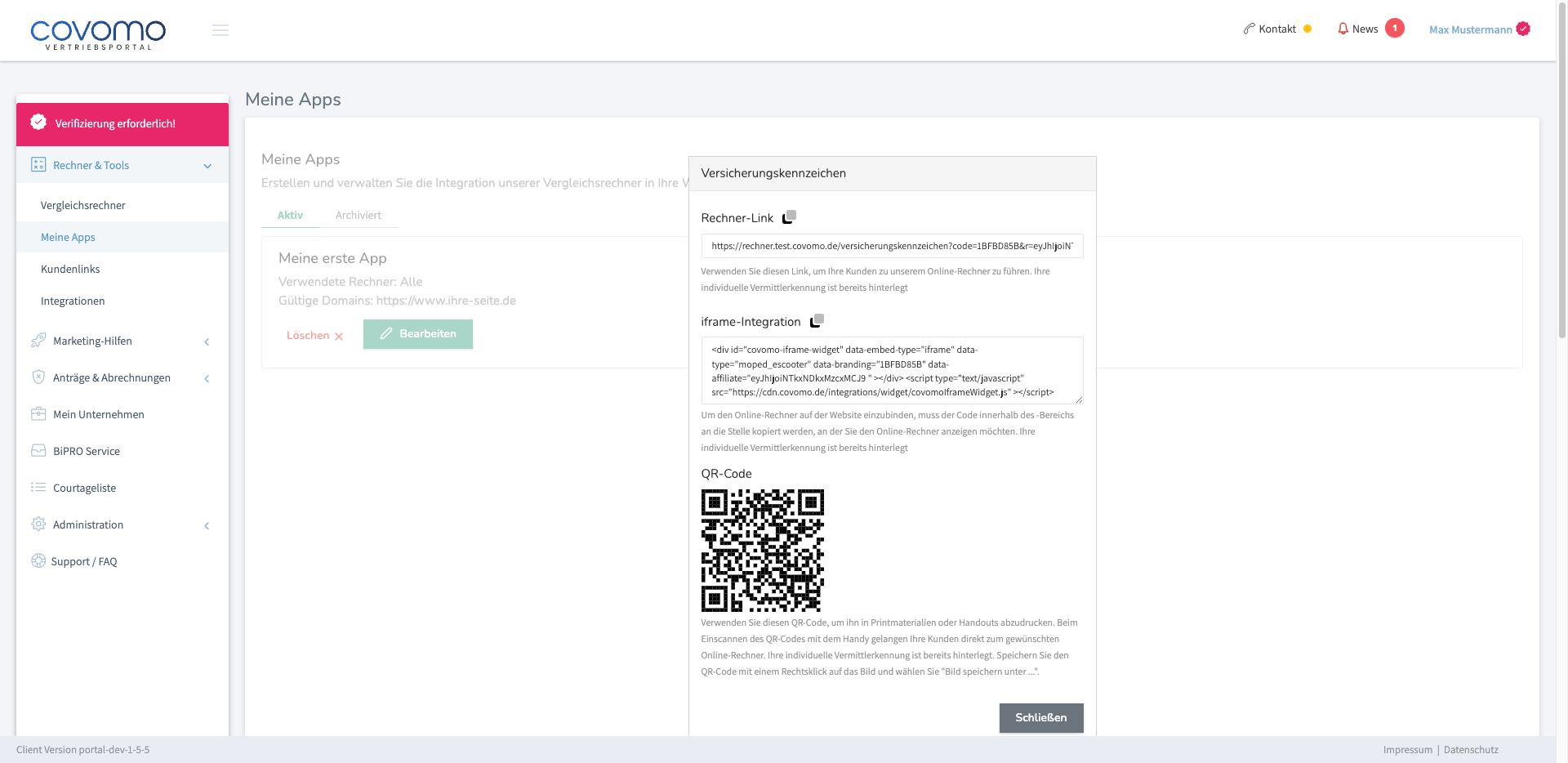The image size is (1568, 763).
Task: Select Meine Apps in the sidebar
Action: [x=68, y=237]
